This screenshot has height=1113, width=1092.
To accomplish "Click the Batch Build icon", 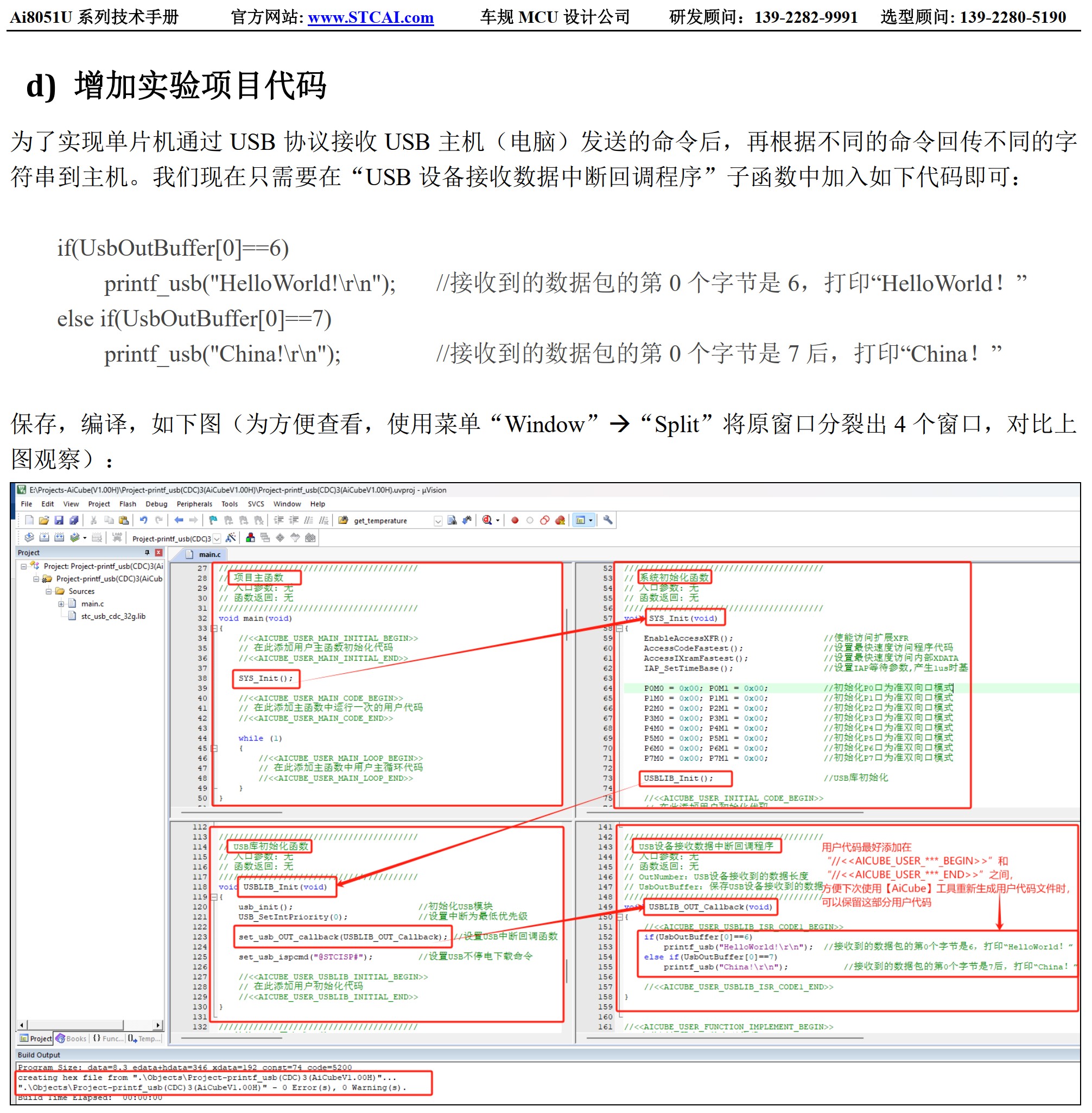I will click(74, 537).
